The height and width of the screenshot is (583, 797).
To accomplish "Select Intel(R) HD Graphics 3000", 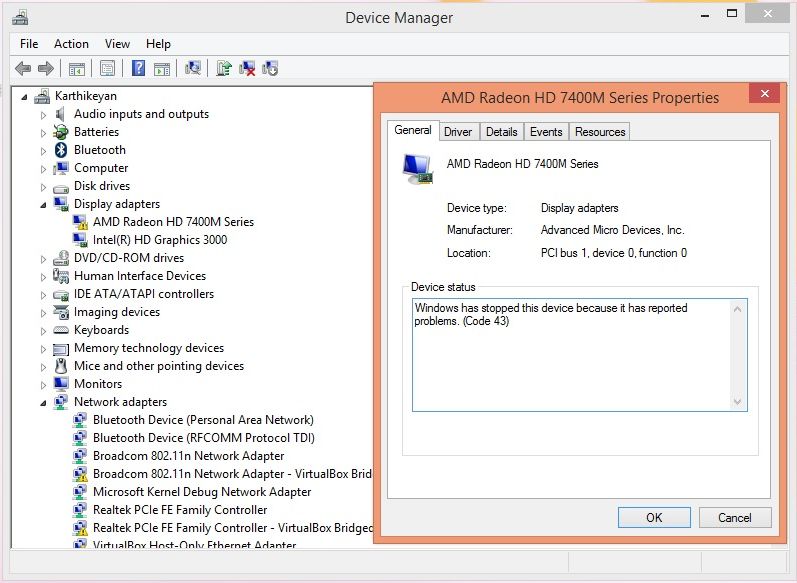I will 160,240.
